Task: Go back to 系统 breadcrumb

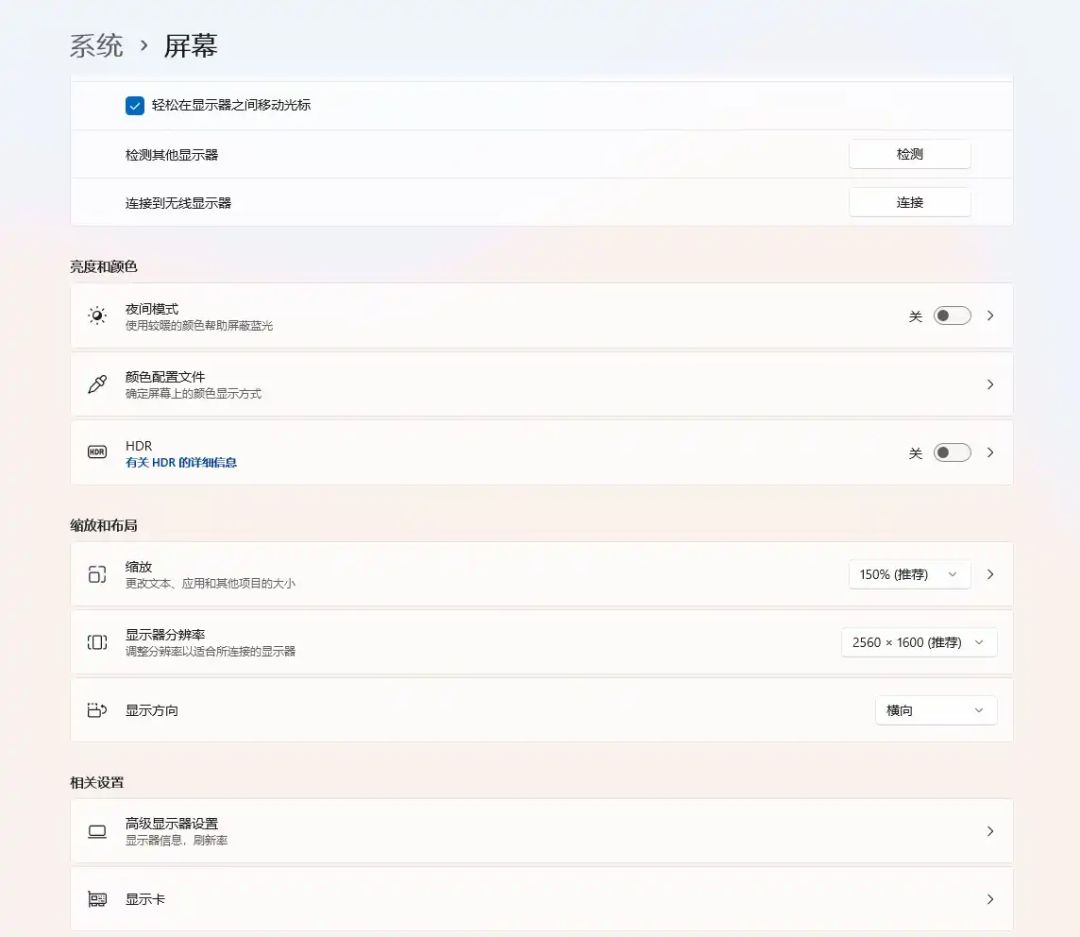Action: point(96,46)
